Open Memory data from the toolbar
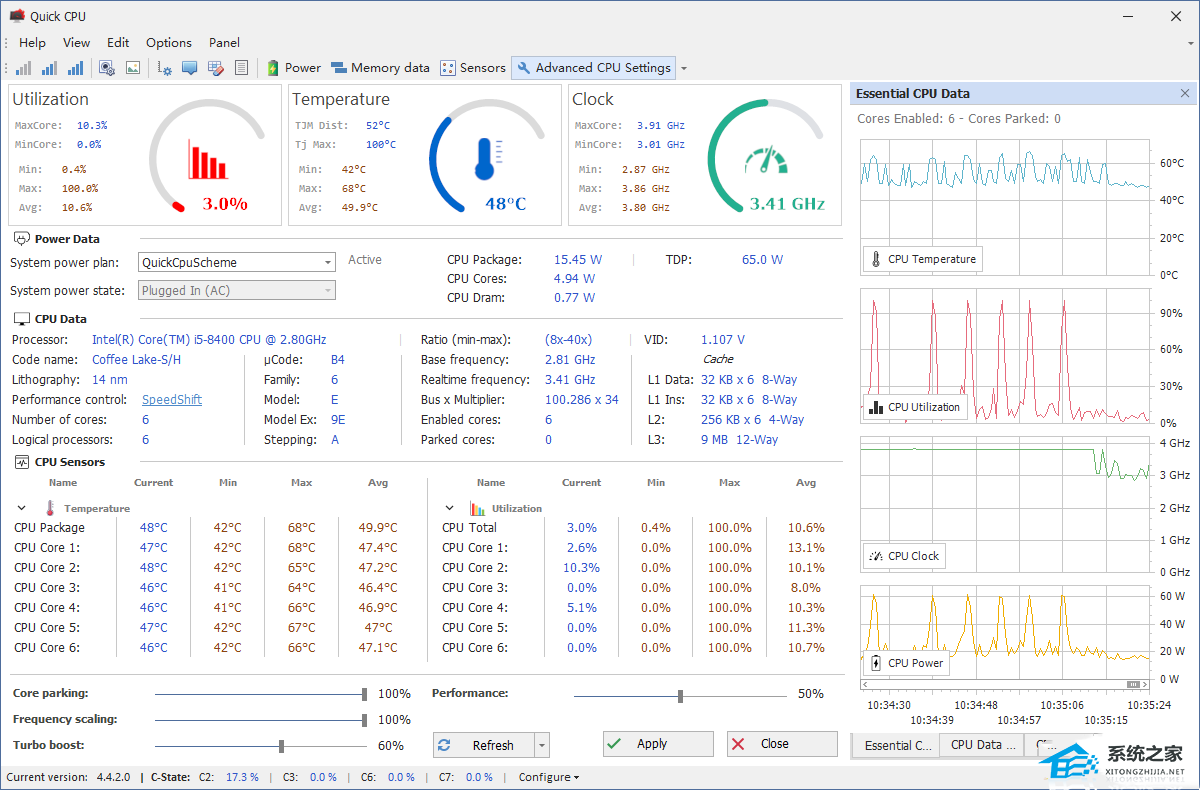 pos(381,68)
